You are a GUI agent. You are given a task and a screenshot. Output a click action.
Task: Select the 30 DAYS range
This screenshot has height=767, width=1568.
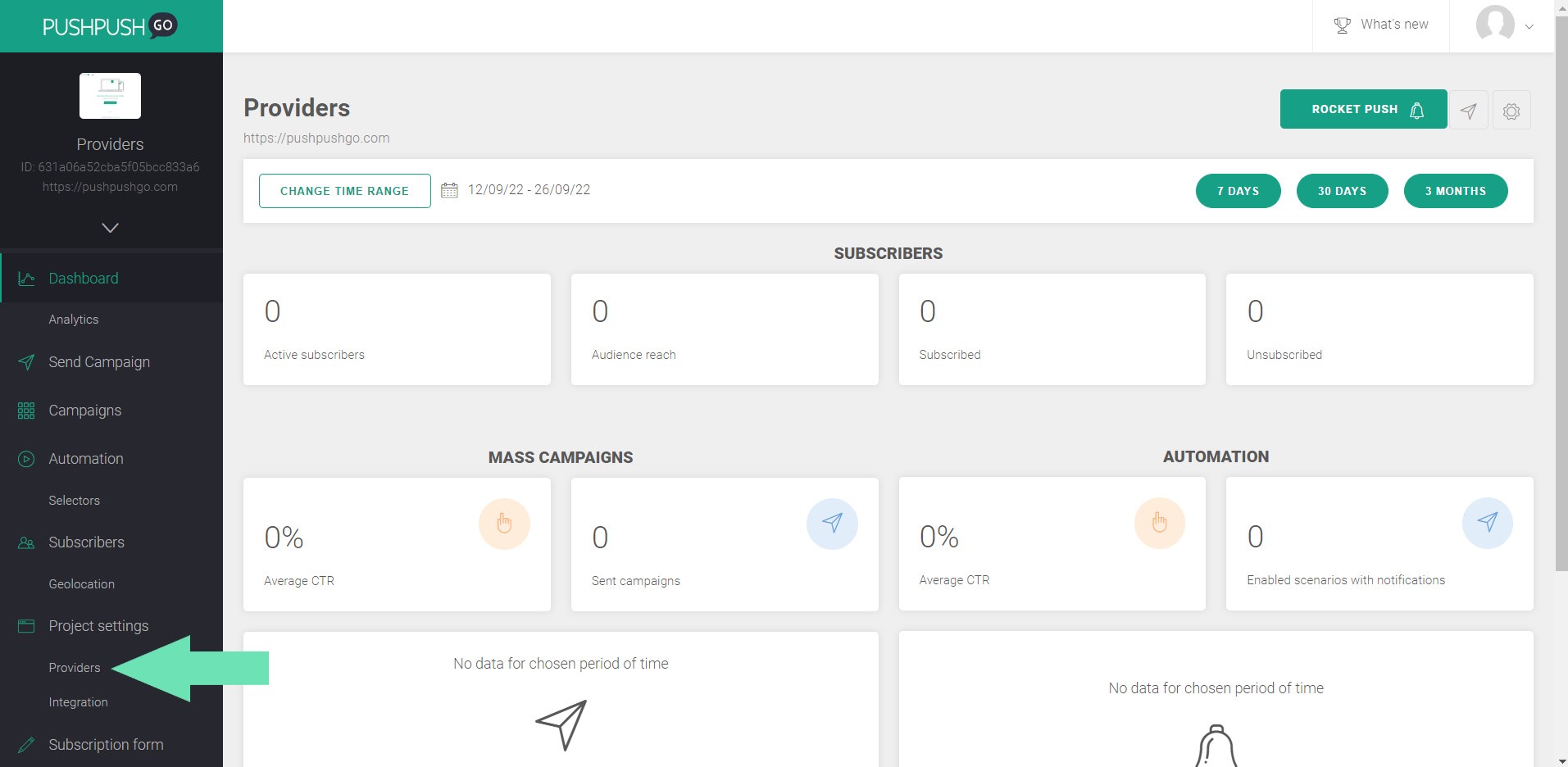coord(1342,191)
